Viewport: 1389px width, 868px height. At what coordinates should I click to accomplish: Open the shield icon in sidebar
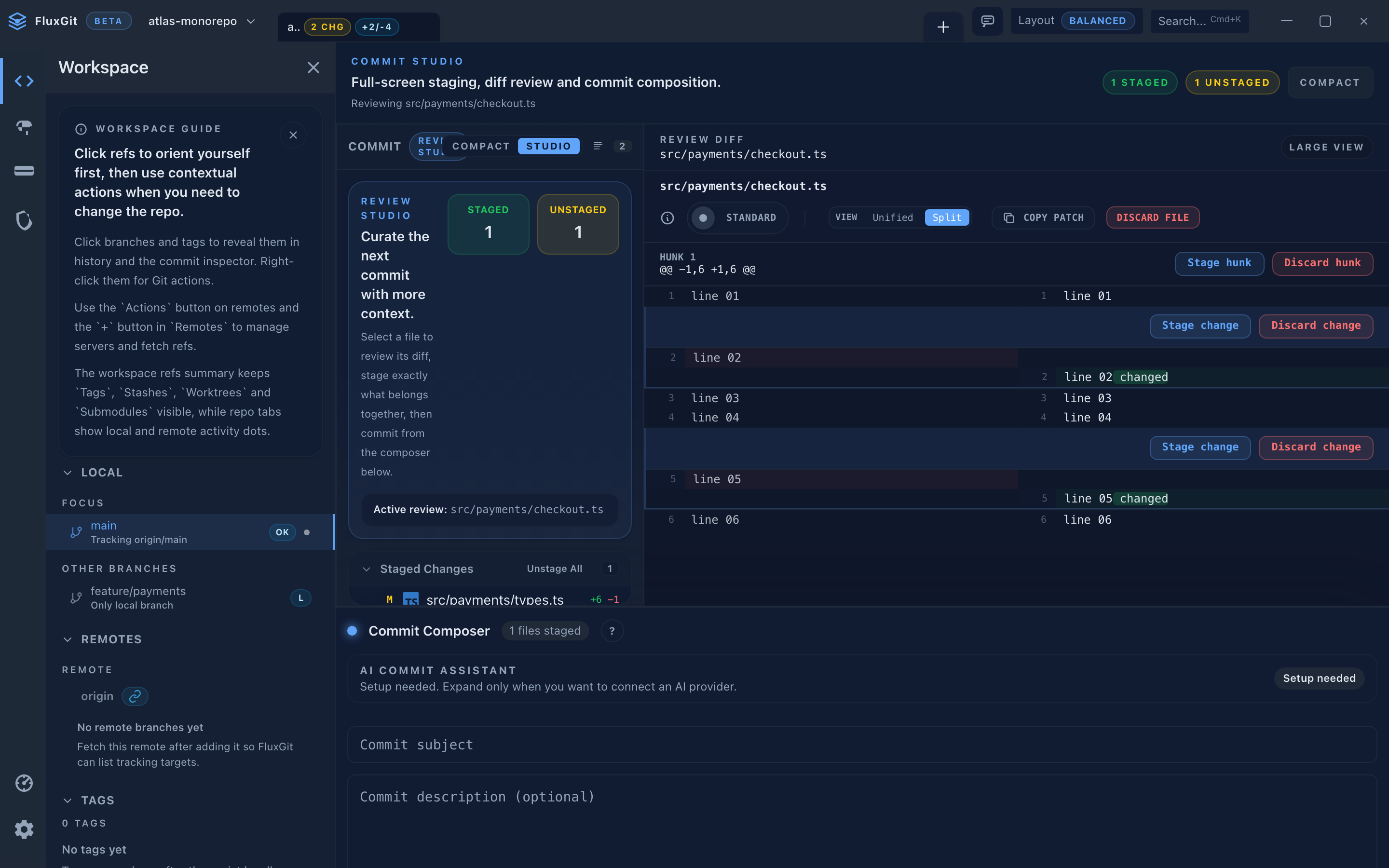[24, 220]
